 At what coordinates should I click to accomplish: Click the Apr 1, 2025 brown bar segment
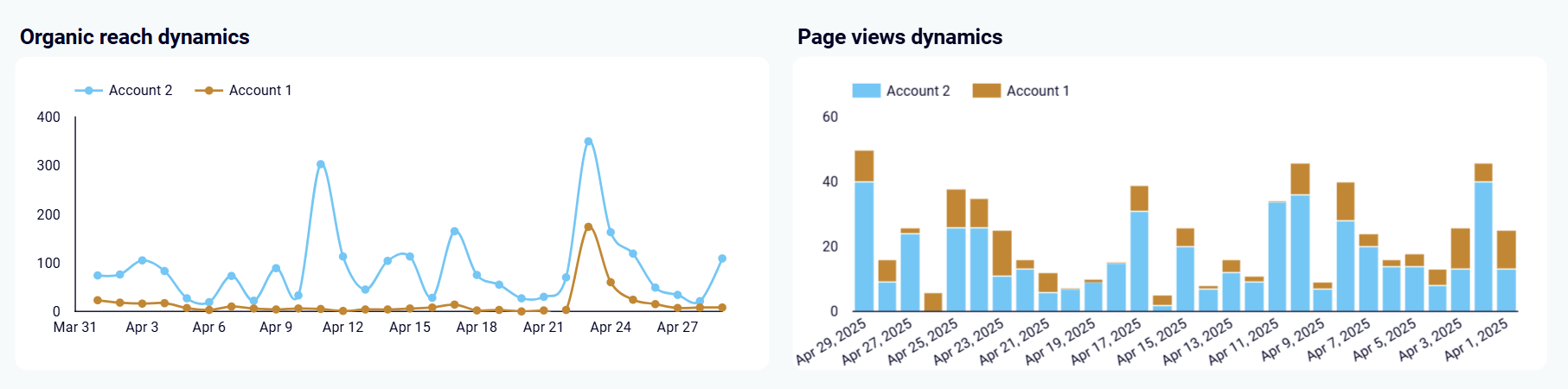coord(1506,250)
